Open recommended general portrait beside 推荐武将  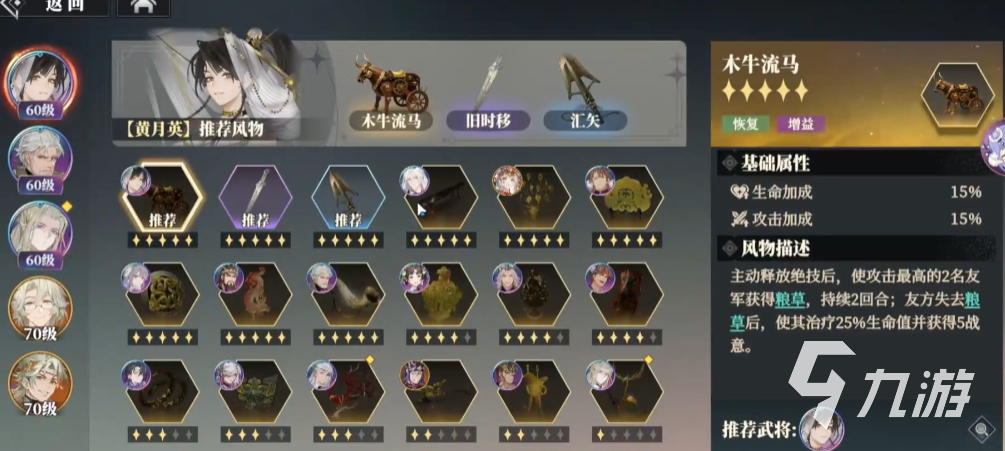(821, 429)
